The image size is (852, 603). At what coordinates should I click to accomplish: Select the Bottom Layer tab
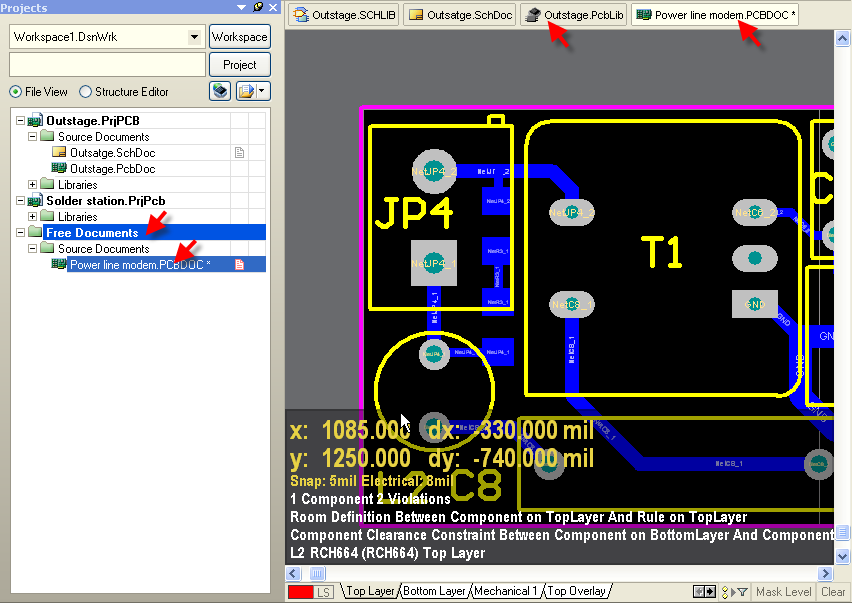point(434,591)
